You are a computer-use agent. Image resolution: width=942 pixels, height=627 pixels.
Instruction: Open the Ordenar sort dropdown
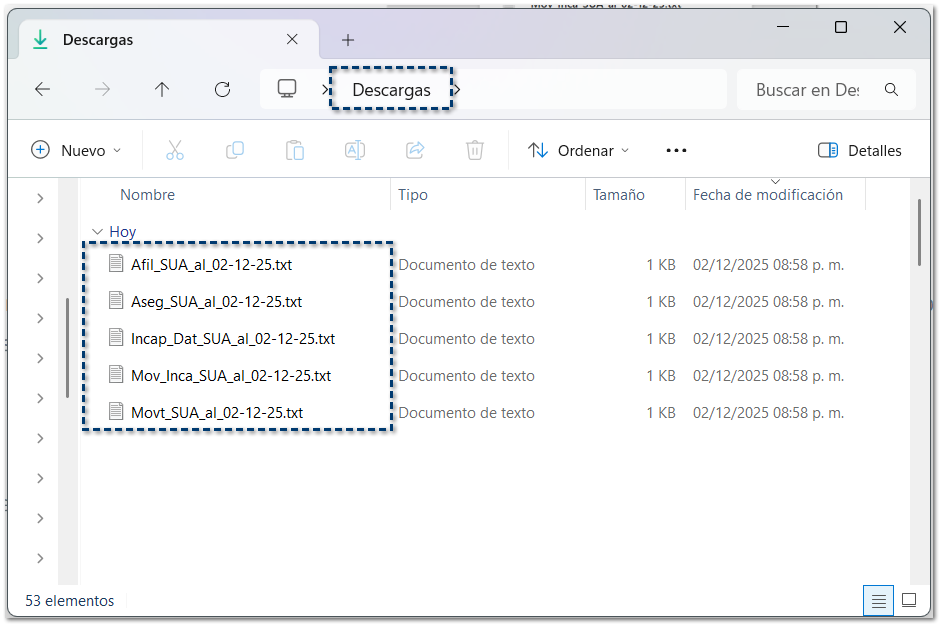click(579, 150)
